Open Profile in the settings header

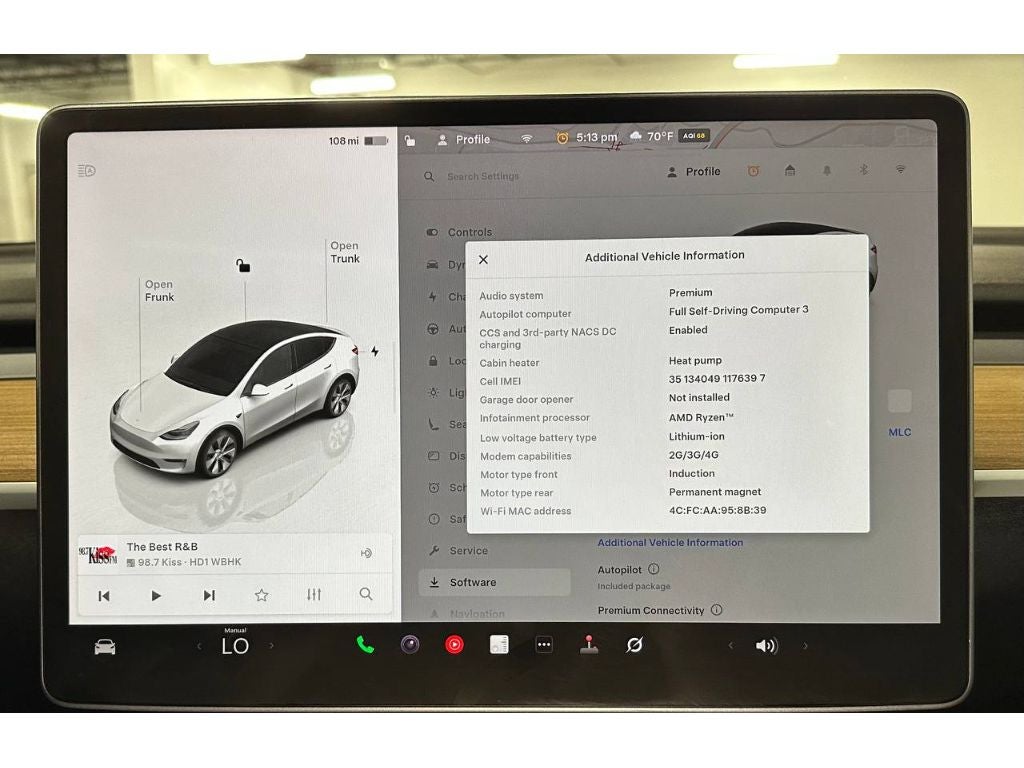coord(694,172)
